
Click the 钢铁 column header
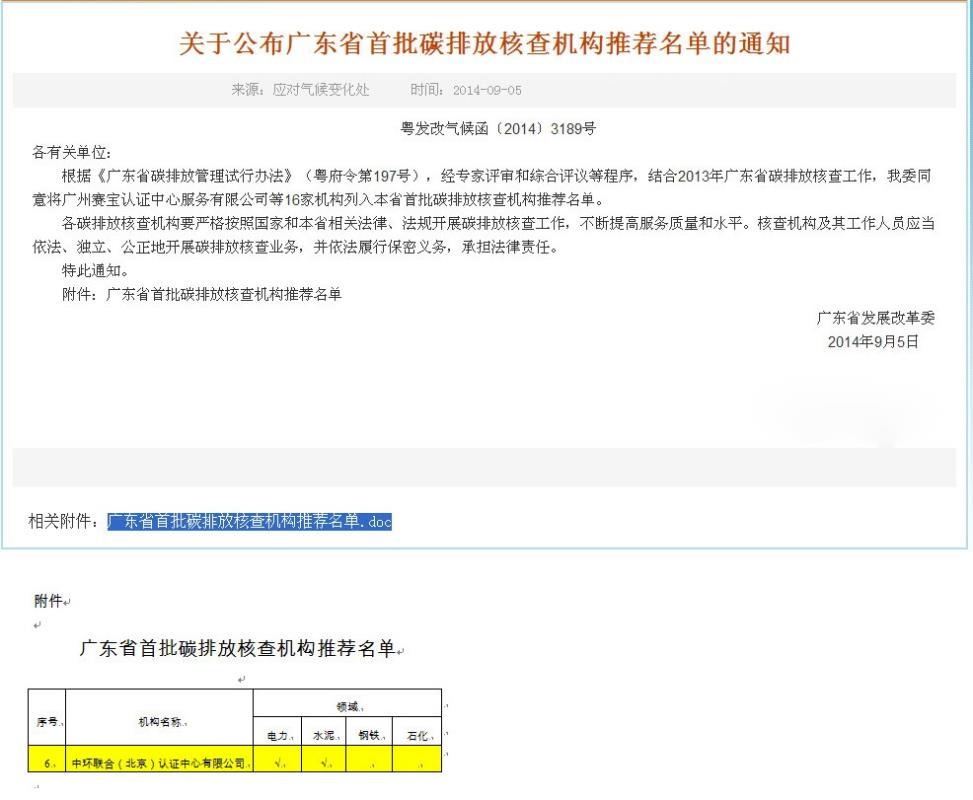pos(369,735)
